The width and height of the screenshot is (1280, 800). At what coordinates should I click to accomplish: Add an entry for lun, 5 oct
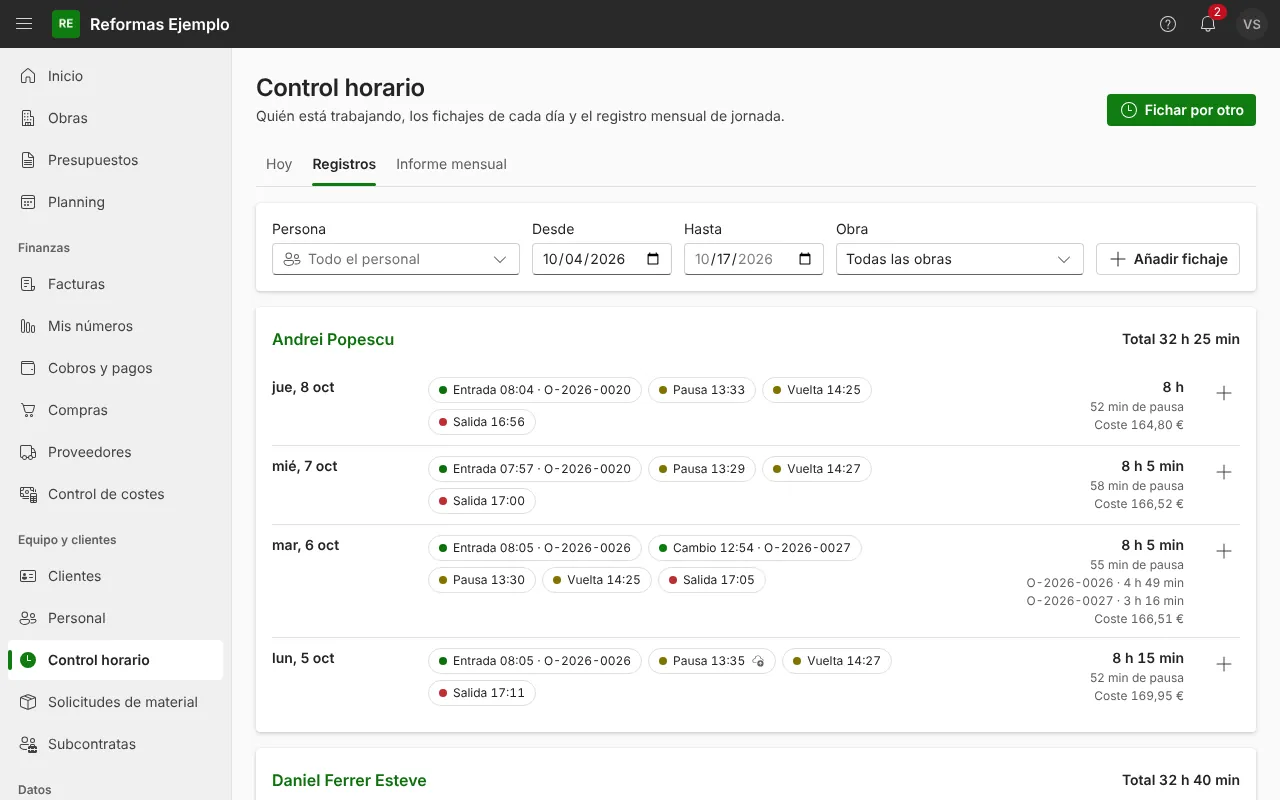(1223, 664)
